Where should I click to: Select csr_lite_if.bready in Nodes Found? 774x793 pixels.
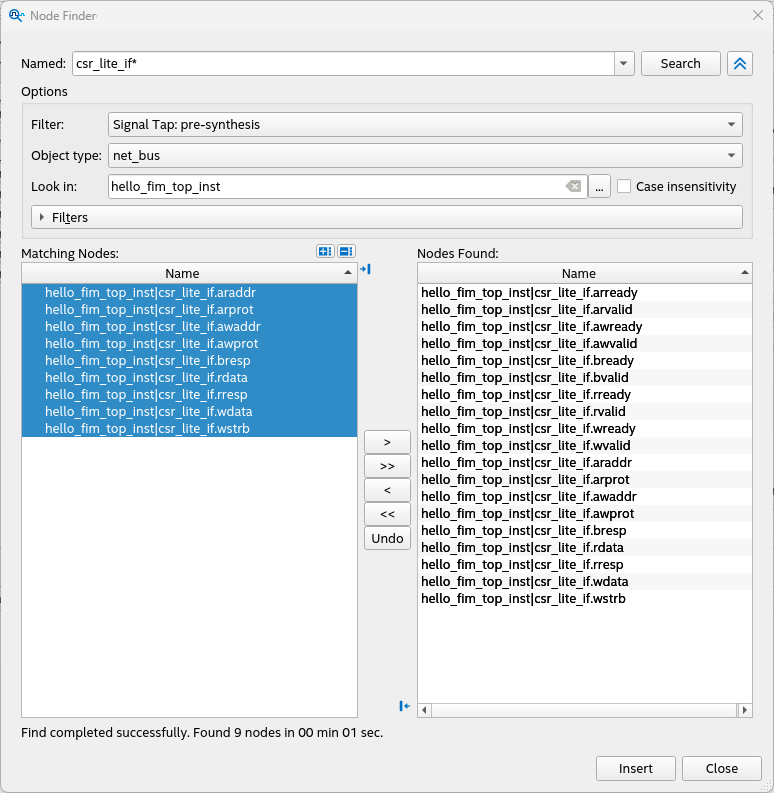click(585, 361)
